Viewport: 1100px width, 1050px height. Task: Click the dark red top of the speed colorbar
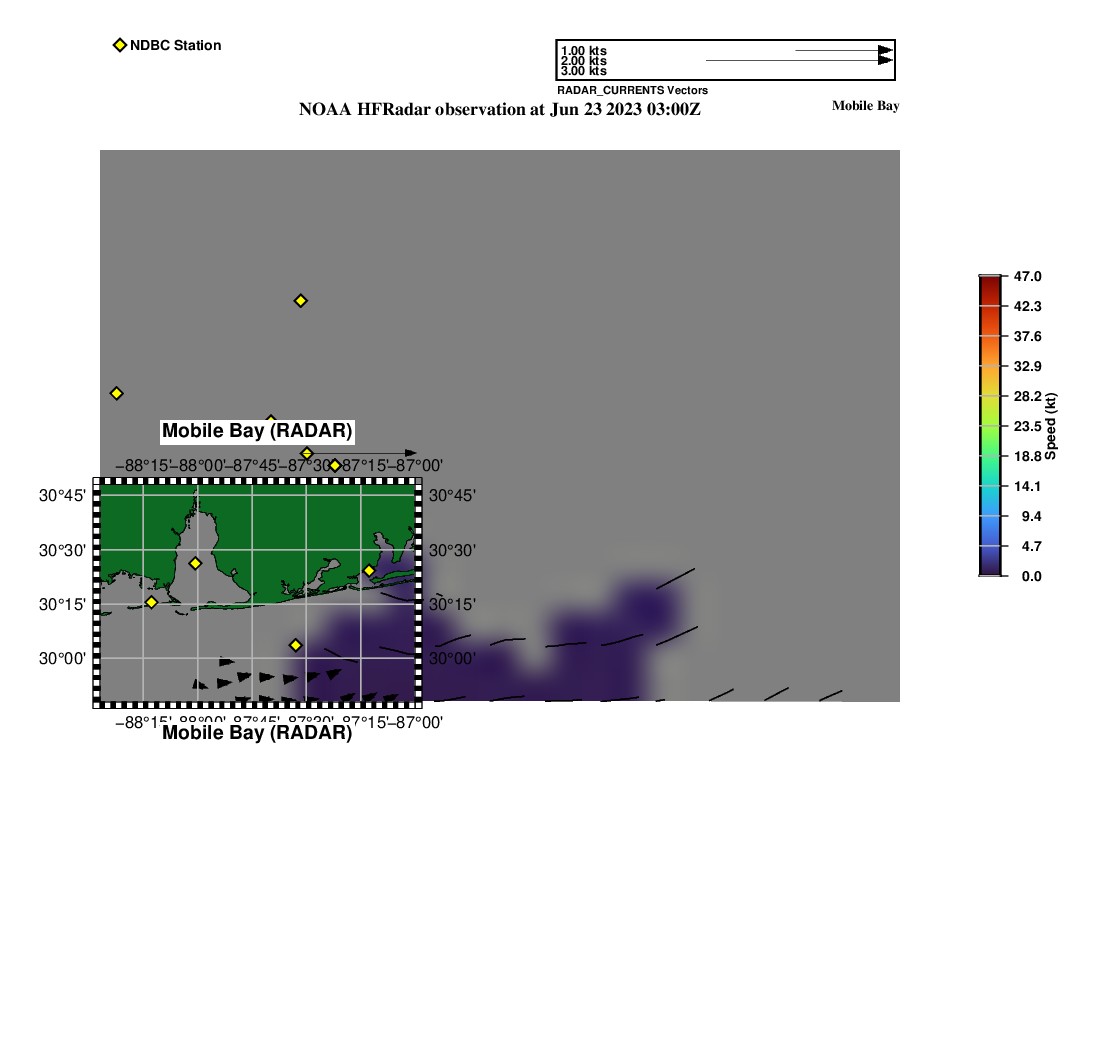(989, 281)
